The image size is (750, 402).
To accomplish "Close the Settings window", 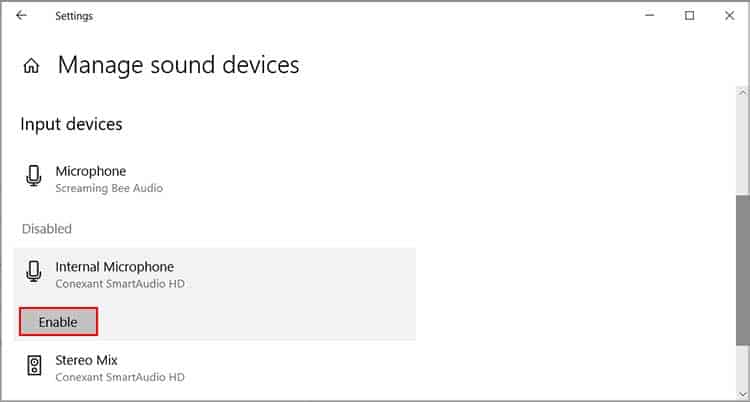I will pyautogui.click(x=729, y=15).
